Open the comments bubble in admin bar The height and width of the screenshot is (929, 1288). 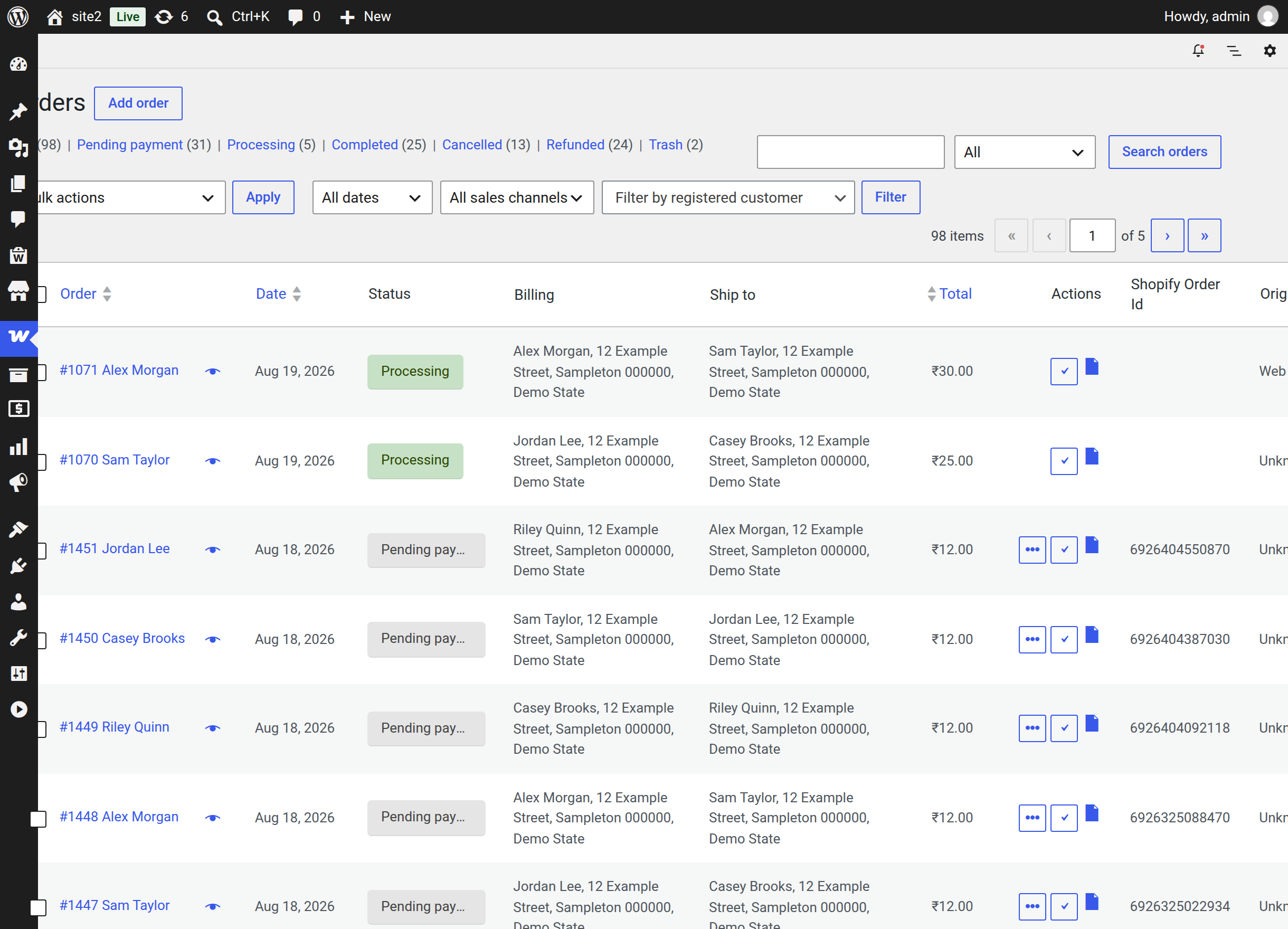(304, 16)
